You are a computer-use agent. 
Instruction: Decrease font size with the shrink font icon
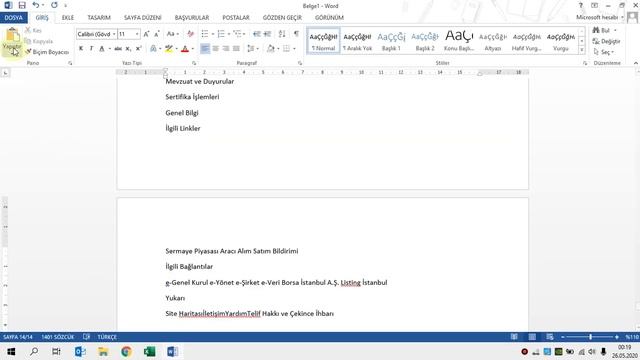[157, 34]
